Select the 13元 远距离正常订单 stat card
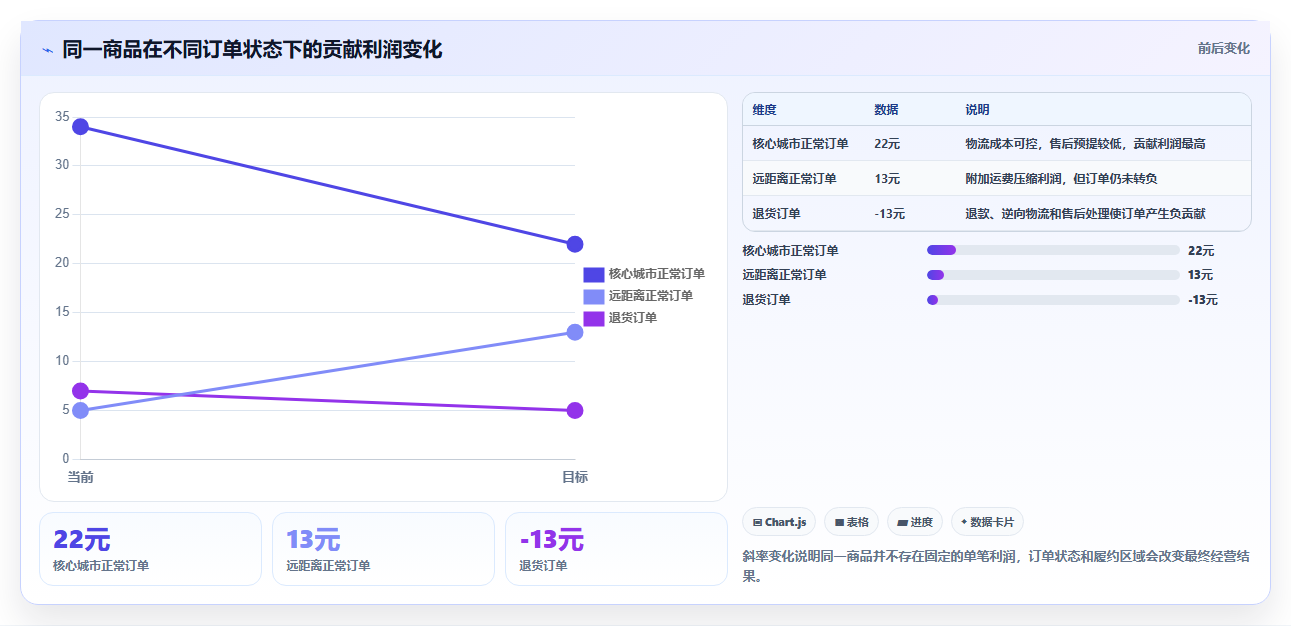The width and height of the screenshot is (1291, 626). coord(383,549)
